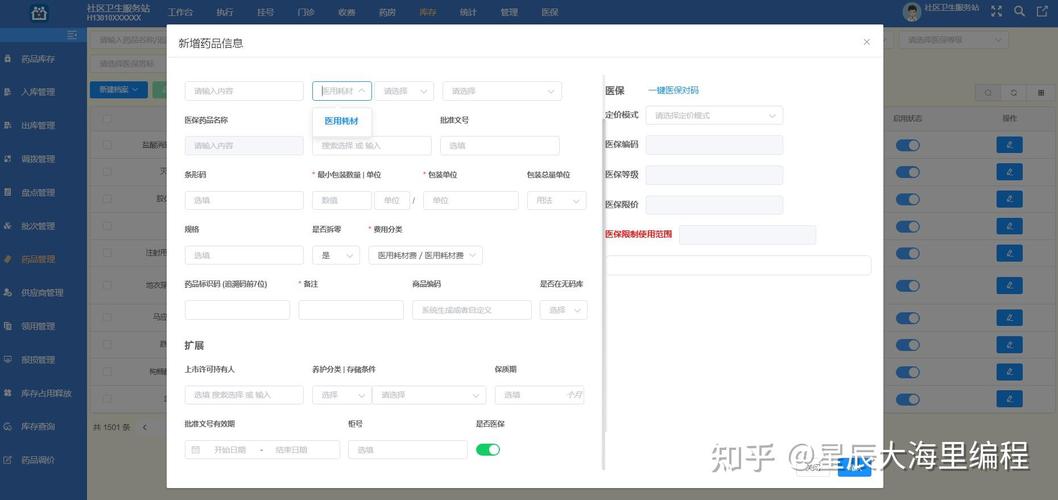This screenshot has width=1058, height=500.
Task: Open the 是否在无码库 dropdown
Action: tap(563, 310)
